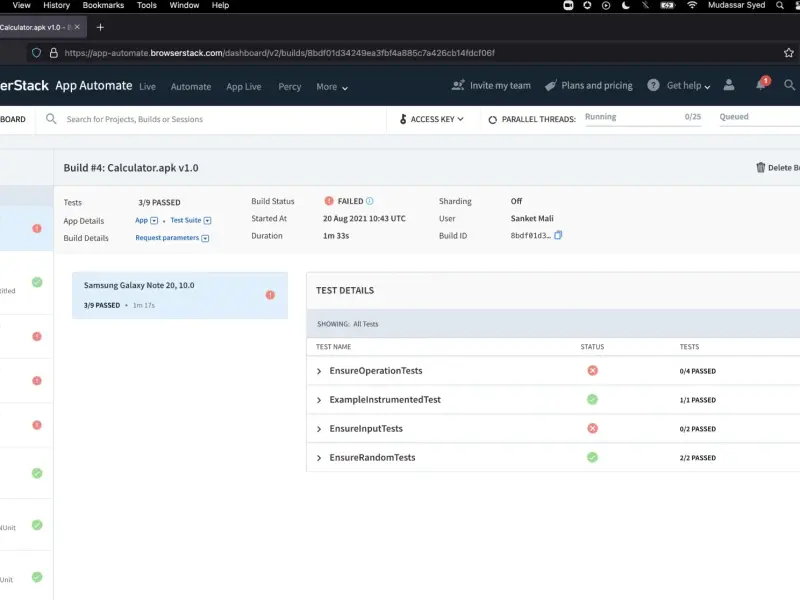This screenshot has height=600, width=800.
Task: Open the History menu
Action: 56,5
